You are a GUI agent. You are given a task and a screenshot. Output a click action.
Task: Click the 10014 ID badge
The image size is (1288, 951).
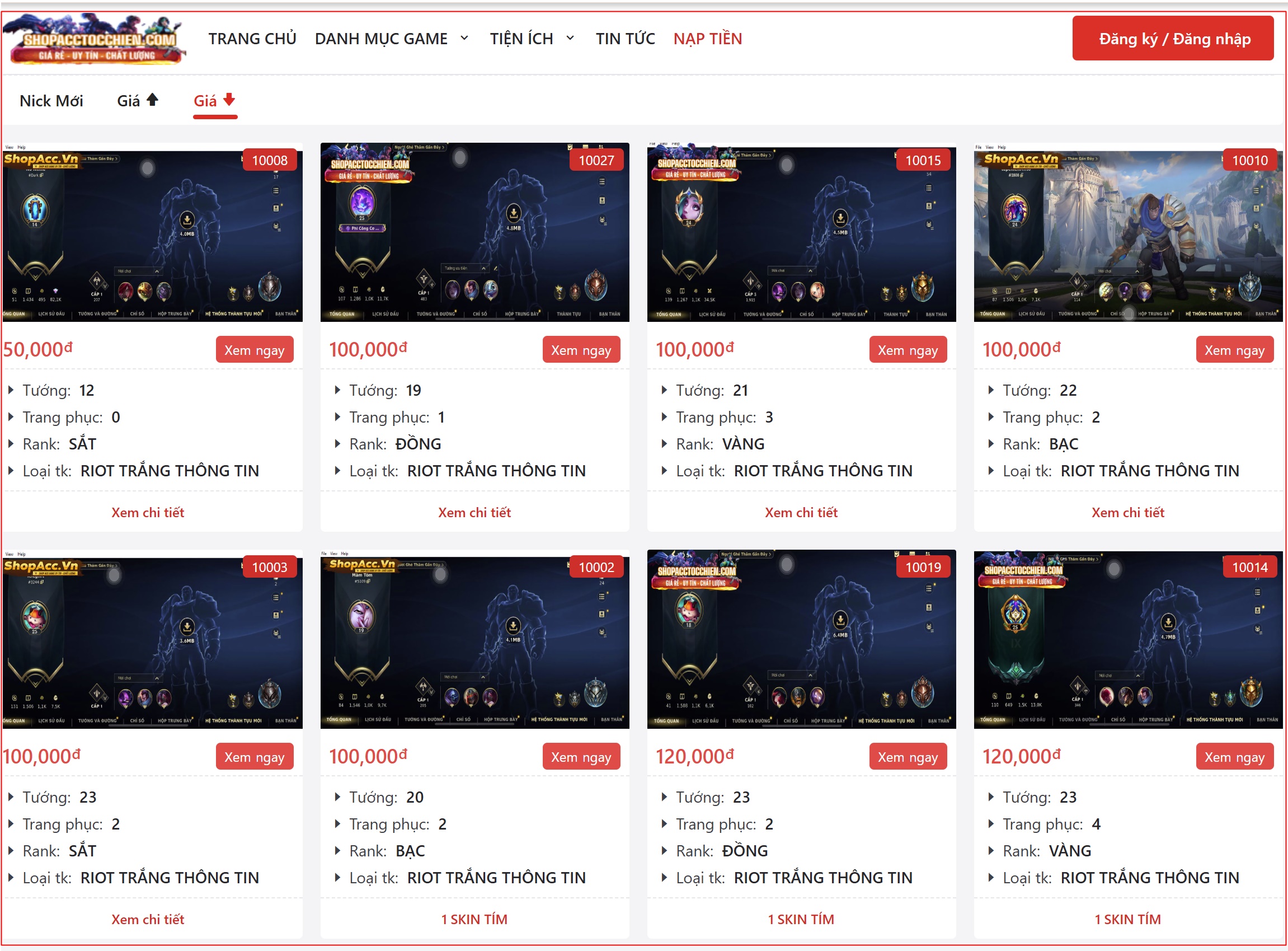click(1251, 567)
